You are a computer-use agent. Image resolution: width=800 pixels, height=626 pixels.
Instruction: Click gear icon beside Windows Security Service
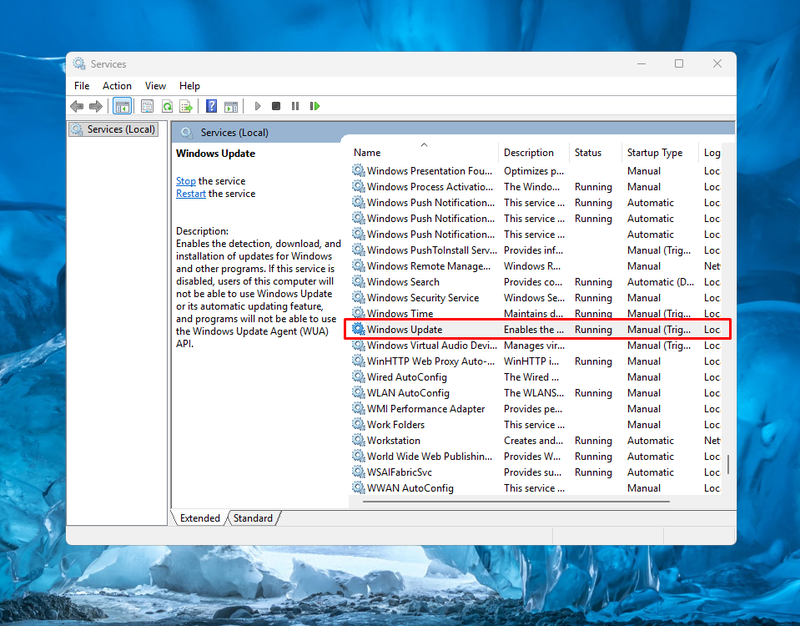point(359,297)
